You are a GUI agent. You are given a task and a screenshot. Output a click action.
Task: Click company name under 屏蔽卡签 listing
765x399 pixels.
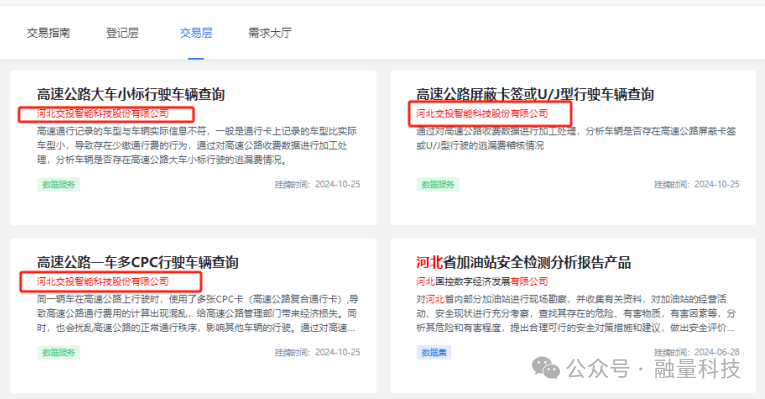[482, 114]
